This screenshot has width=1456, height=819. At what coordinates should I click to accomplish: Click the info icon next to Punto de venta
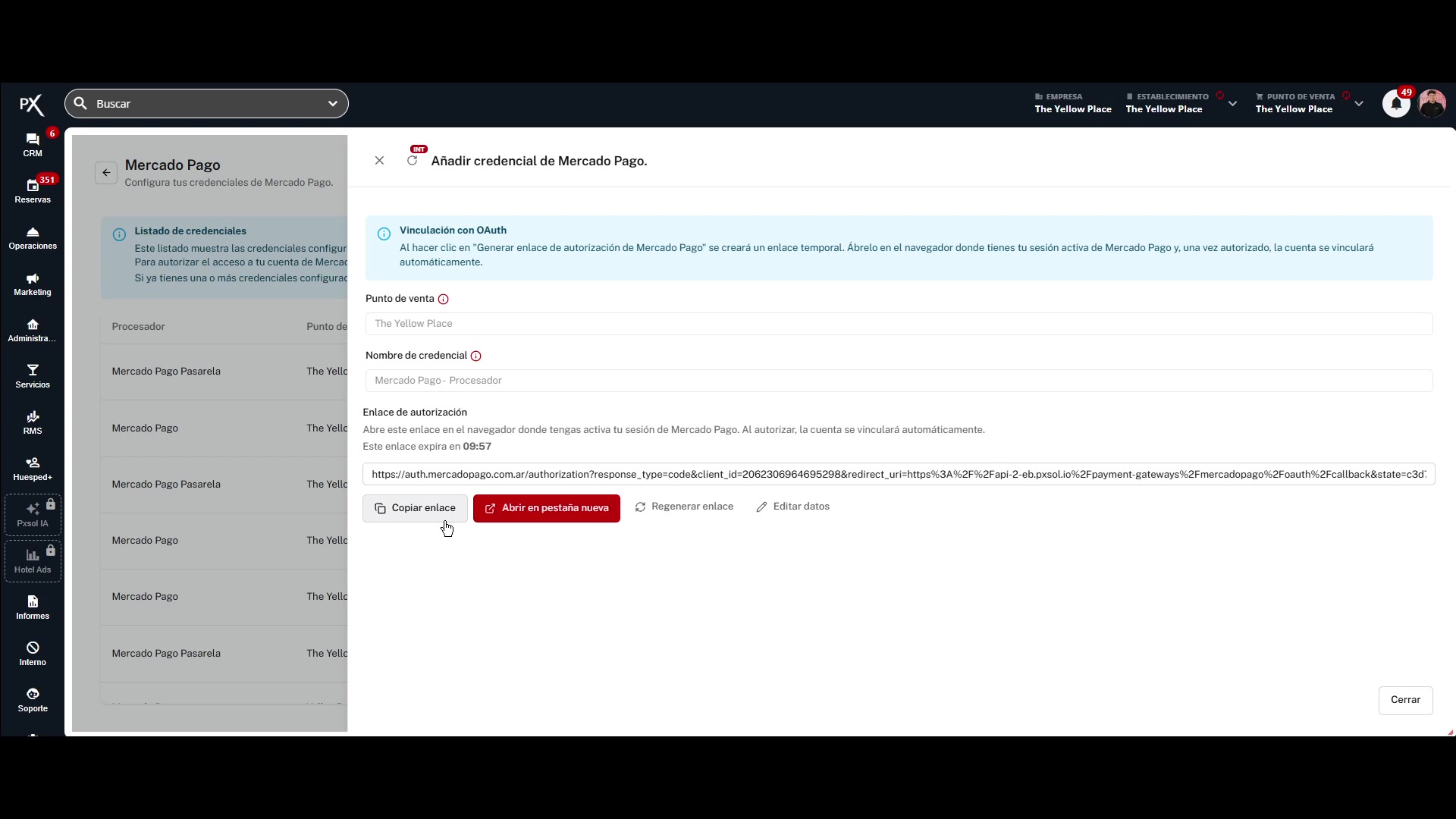[444, 300]
